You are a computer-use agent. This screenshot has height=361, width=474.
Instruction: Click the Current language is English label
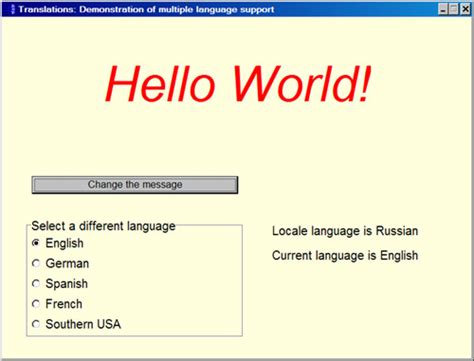tap(345, 255)
